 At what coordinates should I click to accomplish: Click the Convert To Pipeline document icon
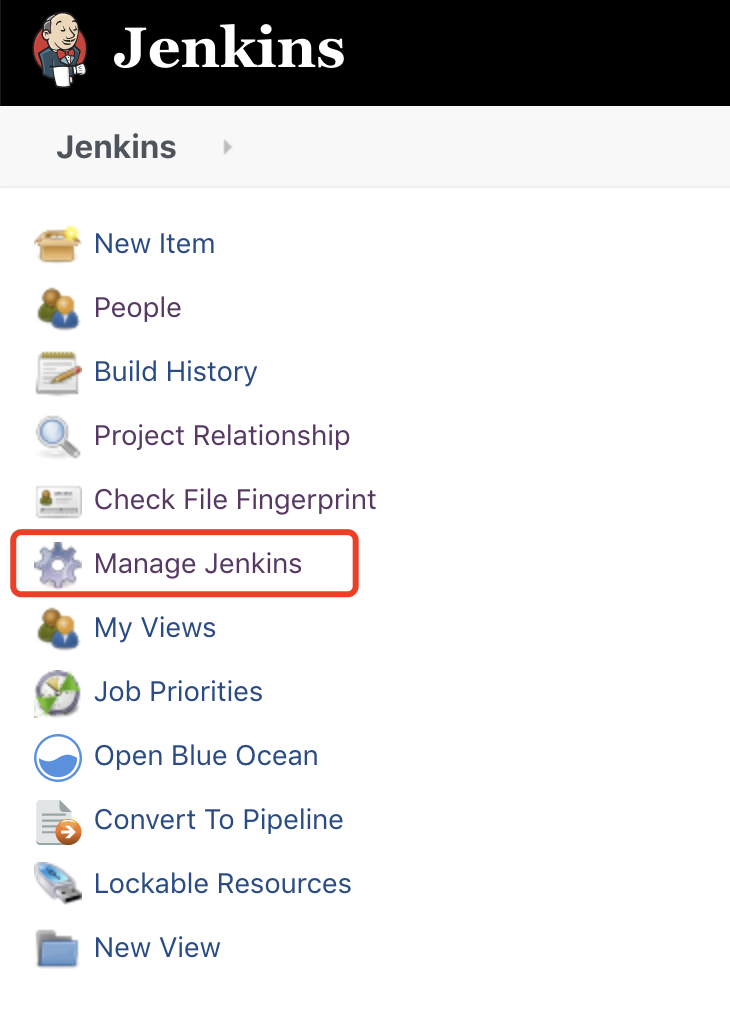[58, 822]
